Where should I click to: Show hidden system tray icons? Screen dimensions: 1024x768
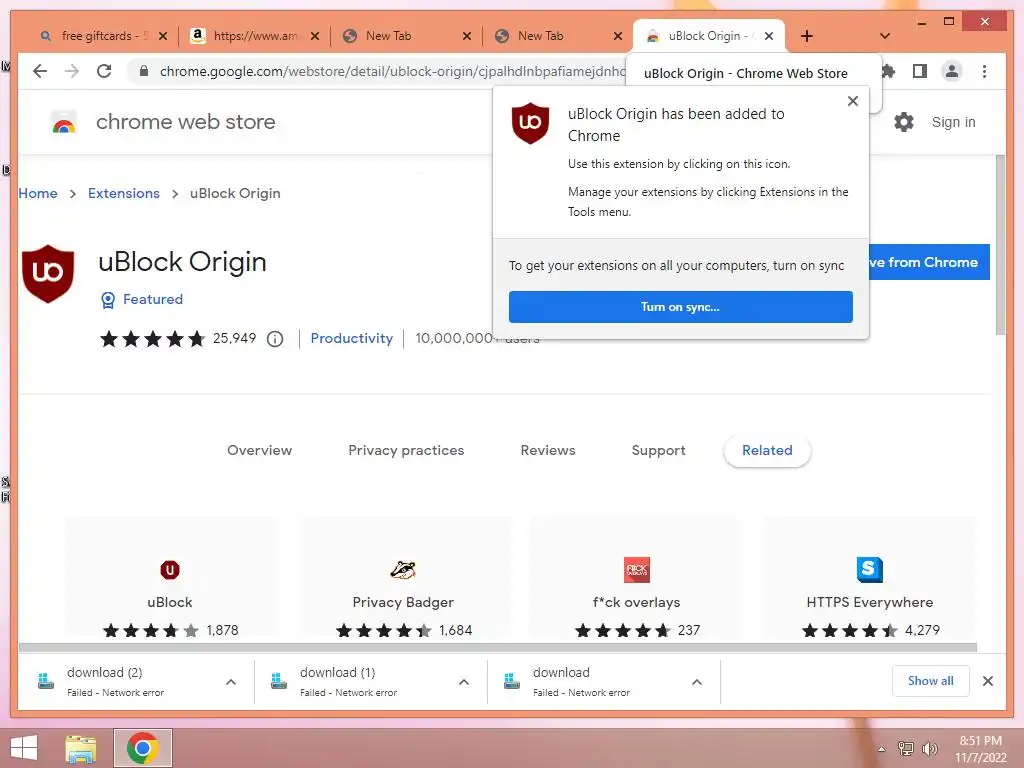pos(881,749)
